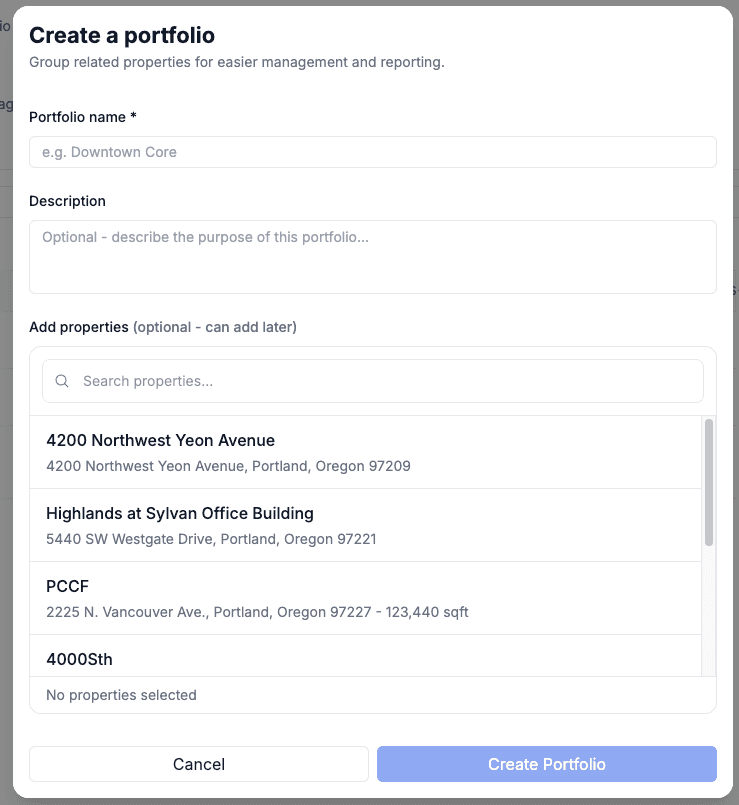Click the Cancel button
The height and width of the screenshot is (805, 739).
click(198, 763)
